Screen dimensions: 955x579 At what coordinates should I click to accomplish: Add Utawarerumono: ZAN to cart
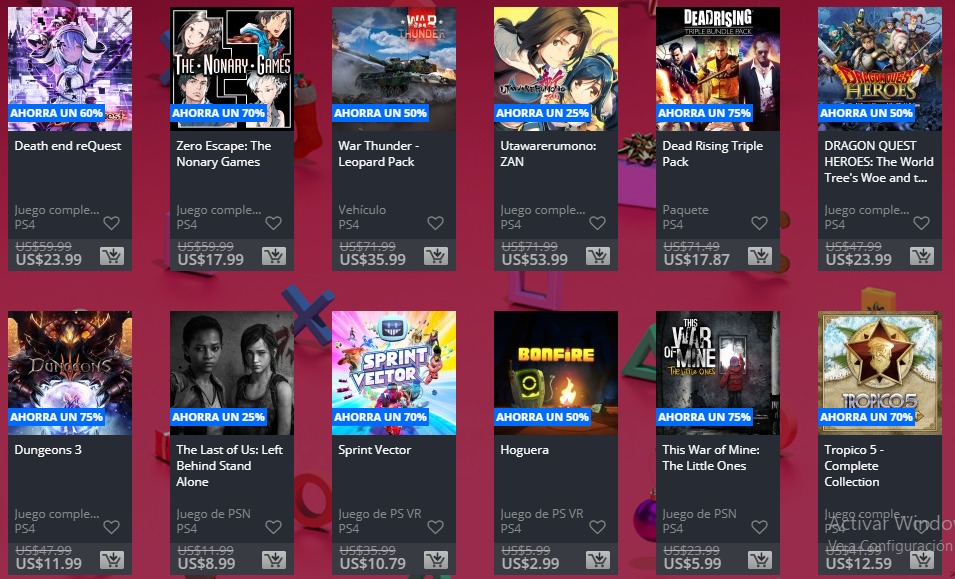598,256
